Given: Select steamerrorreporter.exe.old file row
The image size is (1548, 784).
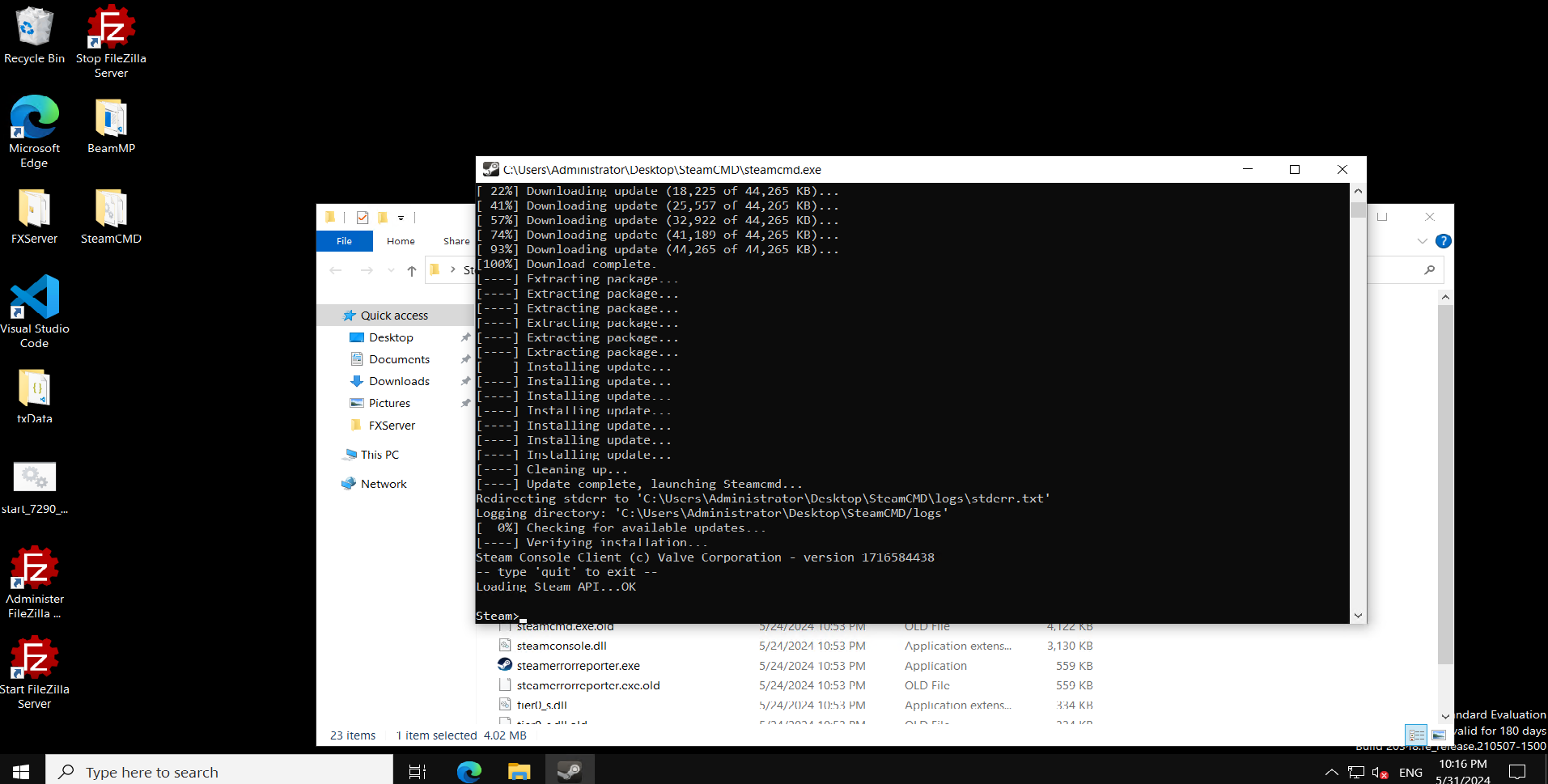Looking at the screenshot, I should tap(796, 685).
